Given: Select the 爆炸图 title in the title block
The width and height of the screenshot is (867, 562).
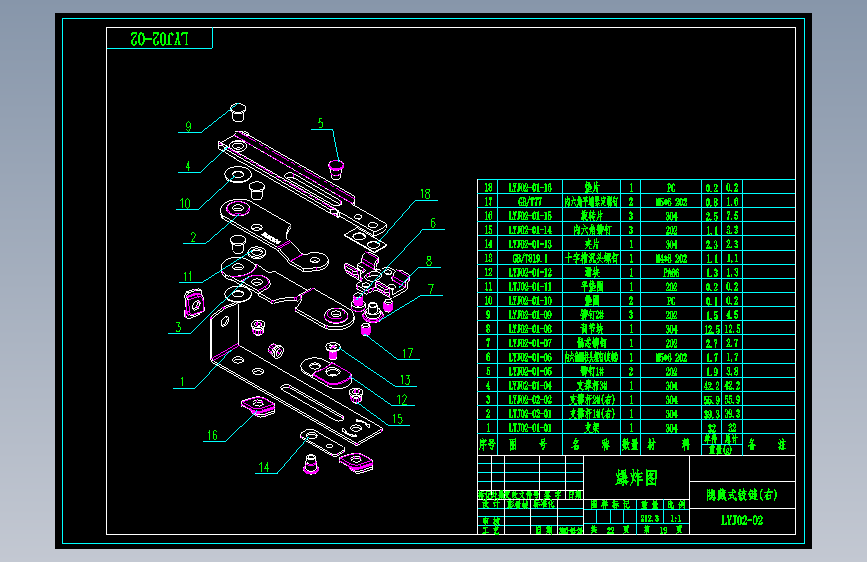Looking at the screenshot, I should click(x=636, y=477).
